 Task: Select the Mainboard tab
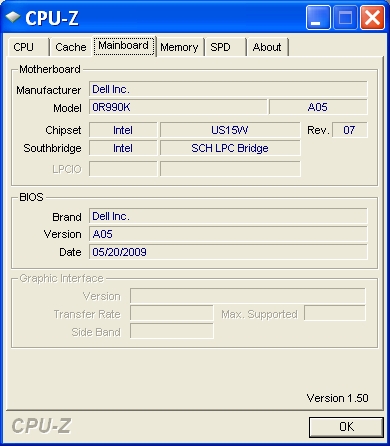click(x=124, y=46)
